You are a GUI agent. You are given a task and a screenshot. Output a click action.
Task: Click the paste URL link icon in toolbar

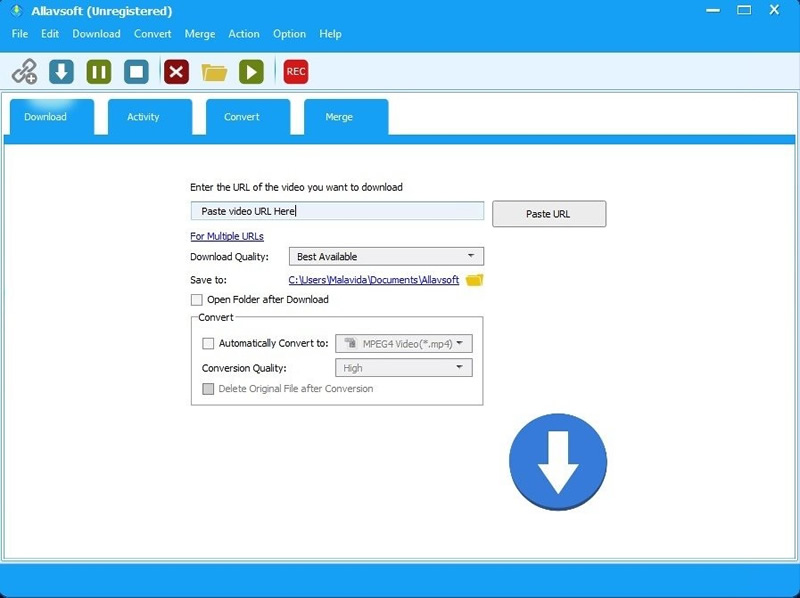pyautogui.click(x=24, y=71)
